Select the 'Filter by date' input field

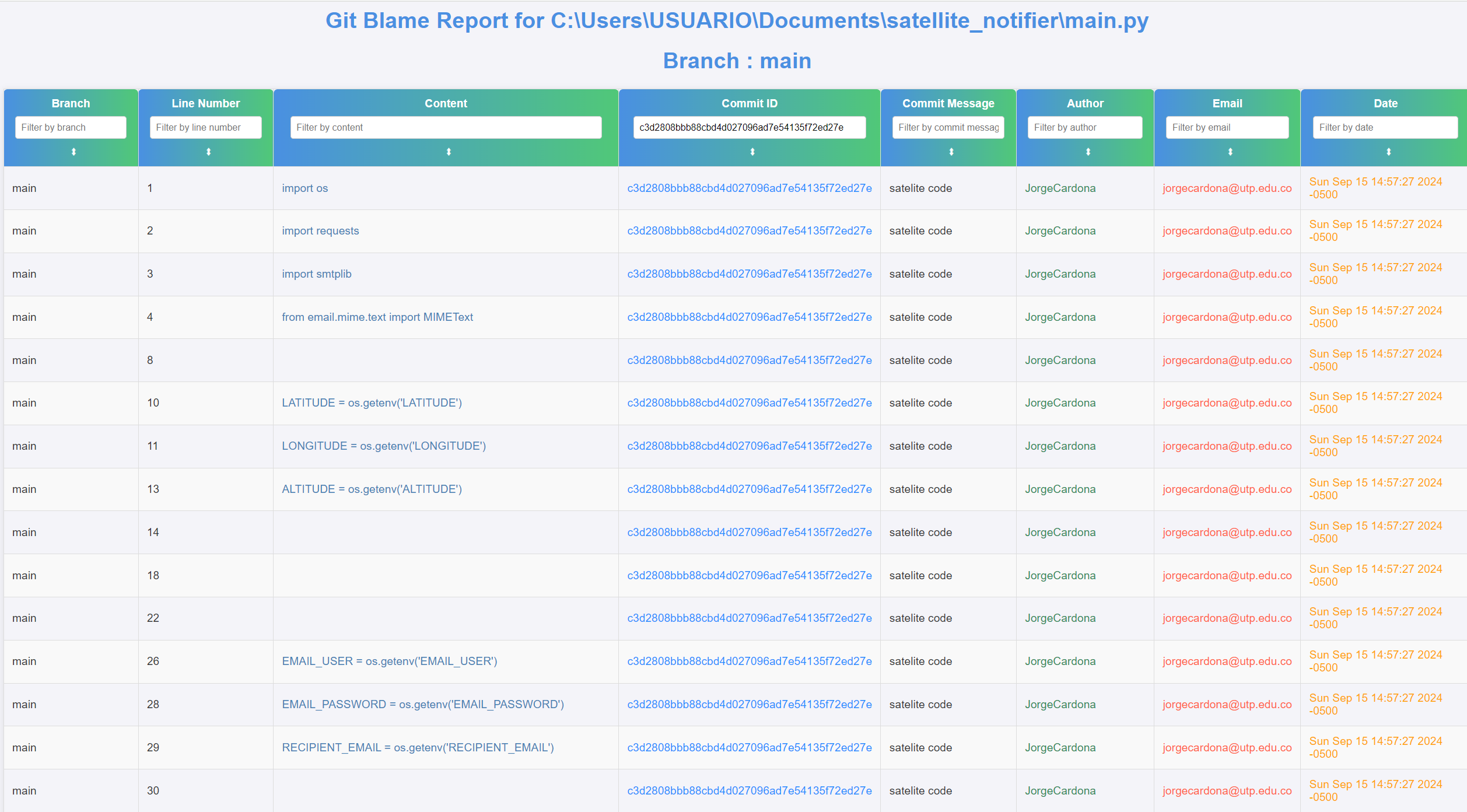pos(1385,127)
